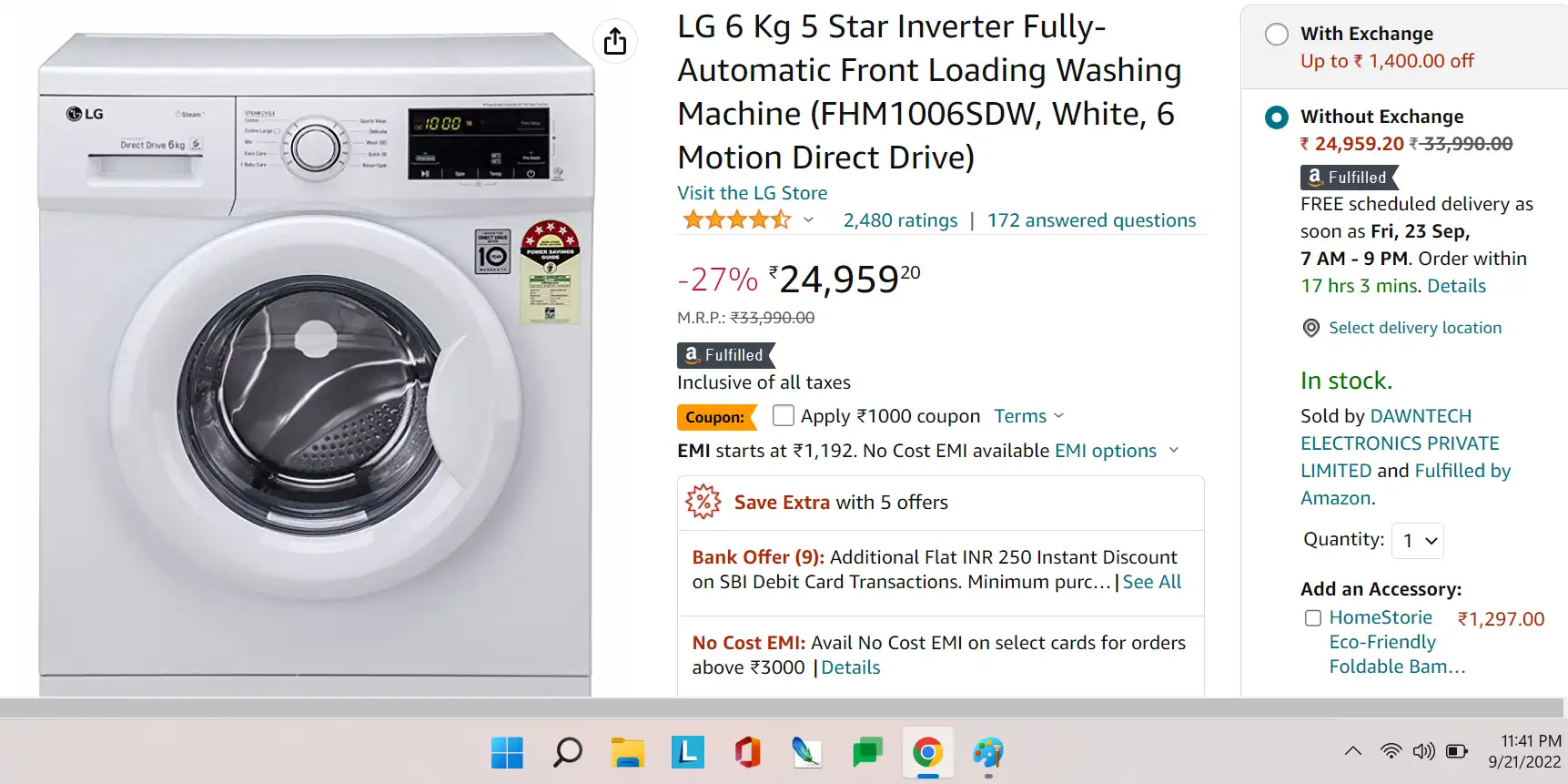Check the HomeStorie accessory checkbox
This screenshot has height=784, width=1568.
(1313, 617)
